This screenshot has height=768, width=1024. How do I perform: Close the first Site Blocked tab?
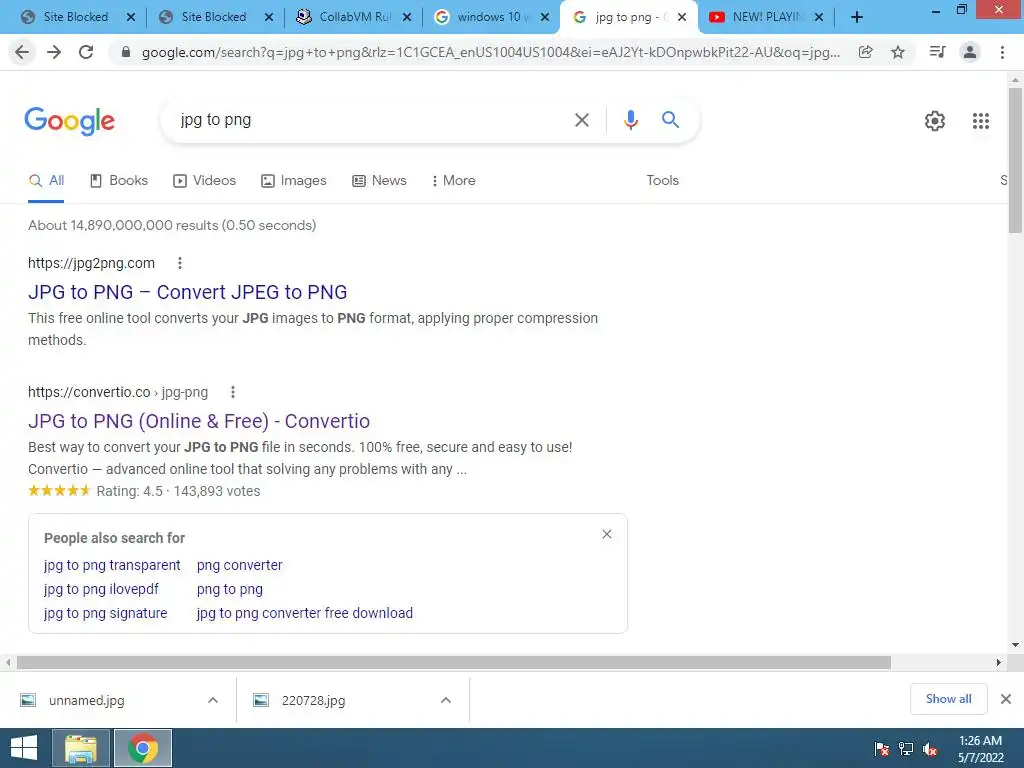(x=131, y=17)
